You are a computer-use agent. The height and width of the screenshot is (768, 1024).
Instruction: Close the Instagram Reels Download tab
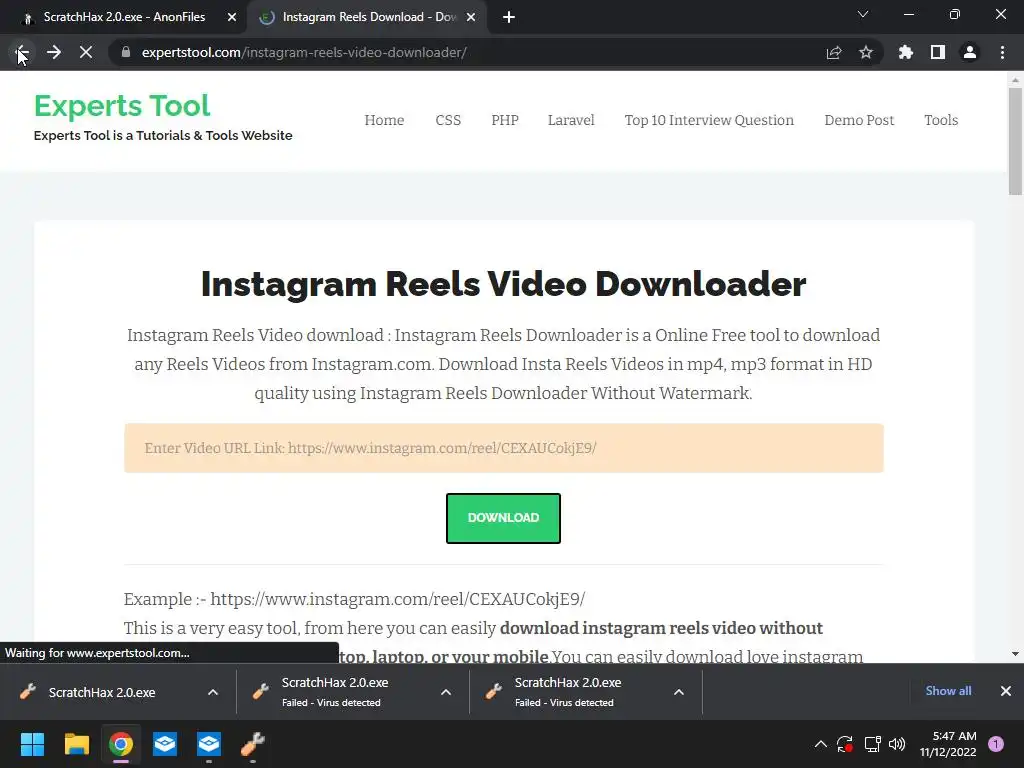click(471, 18)
